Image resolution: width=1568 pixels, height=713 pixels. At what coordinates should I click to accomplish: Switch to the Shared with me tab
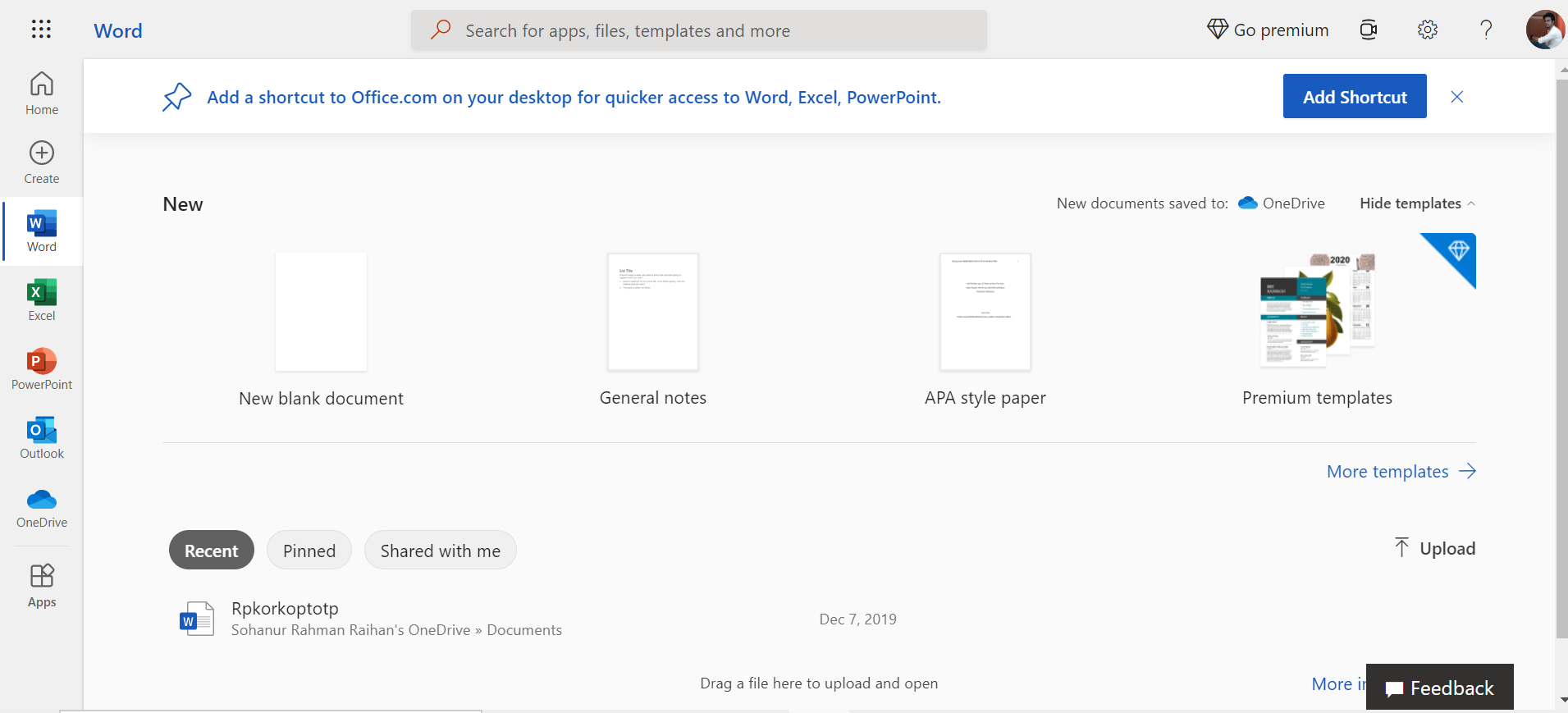pyautogui.click(x=440, y=551)
